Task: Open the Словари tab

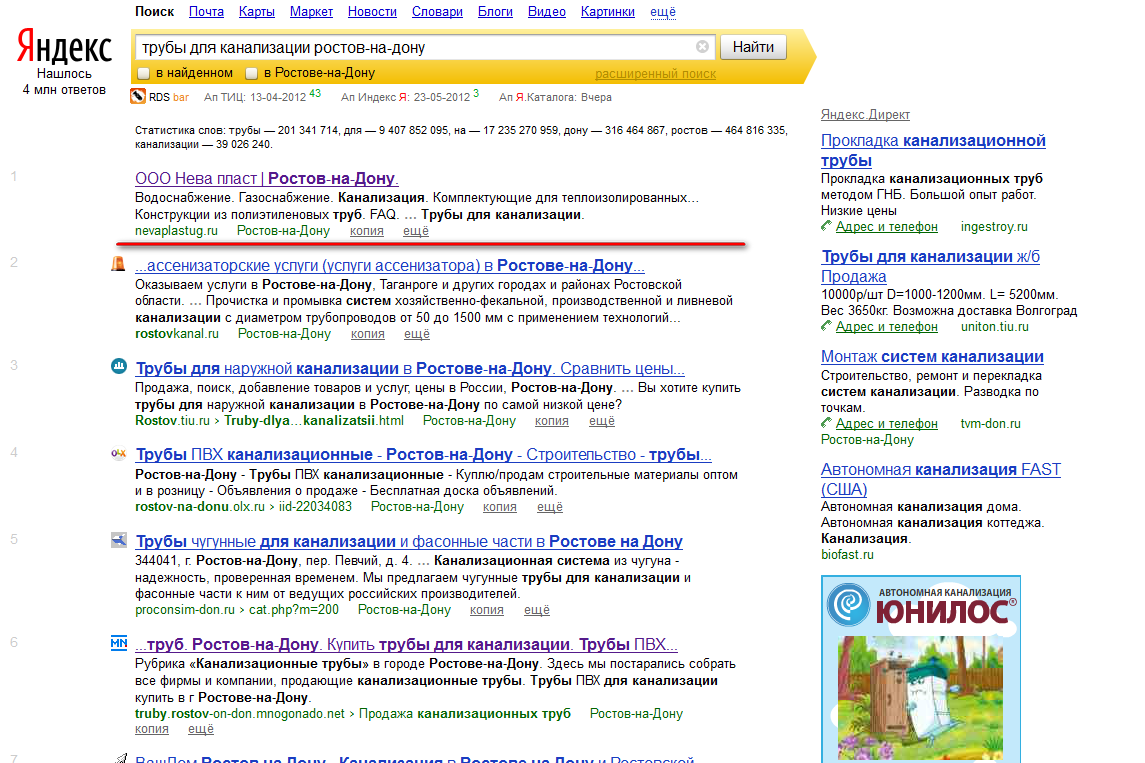Action: click(x=437, y=12)
